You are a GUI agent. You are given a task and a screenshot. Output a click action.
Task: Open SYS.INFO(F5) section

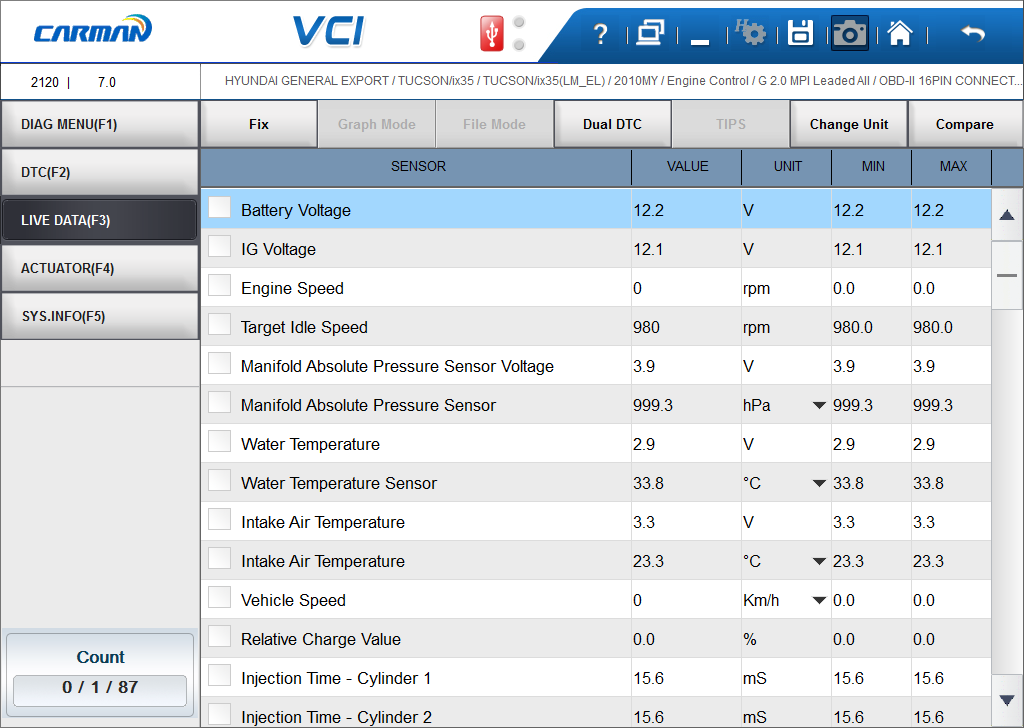pyautogui.click(x=99, y=316)
